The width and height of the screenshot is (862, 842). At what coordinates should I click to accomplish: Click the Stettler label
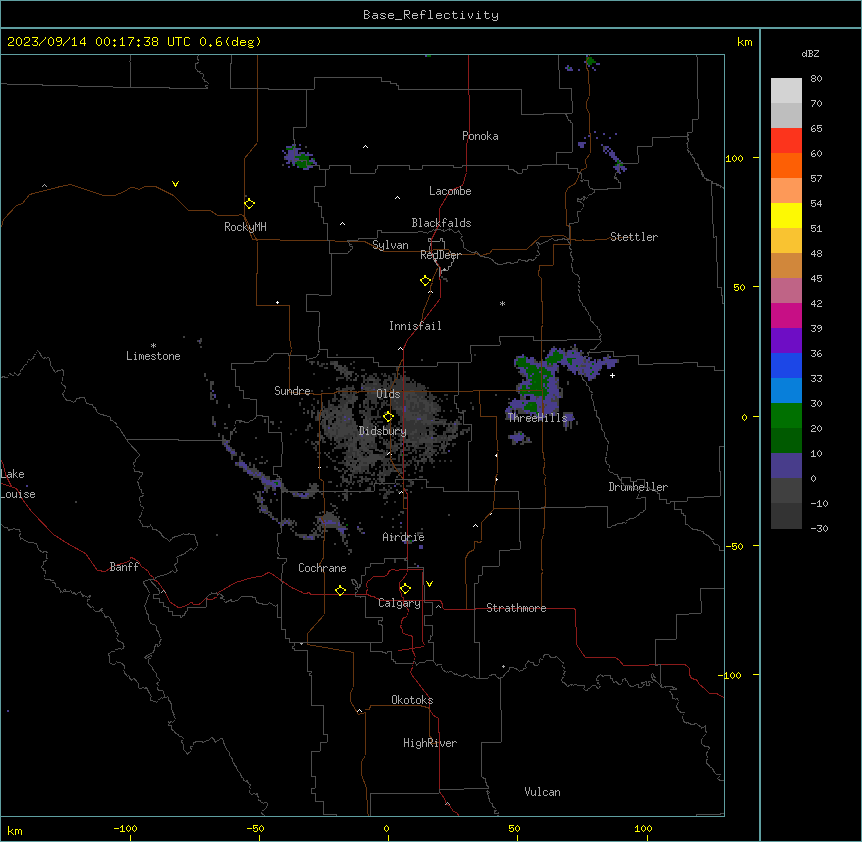[634, 237]
